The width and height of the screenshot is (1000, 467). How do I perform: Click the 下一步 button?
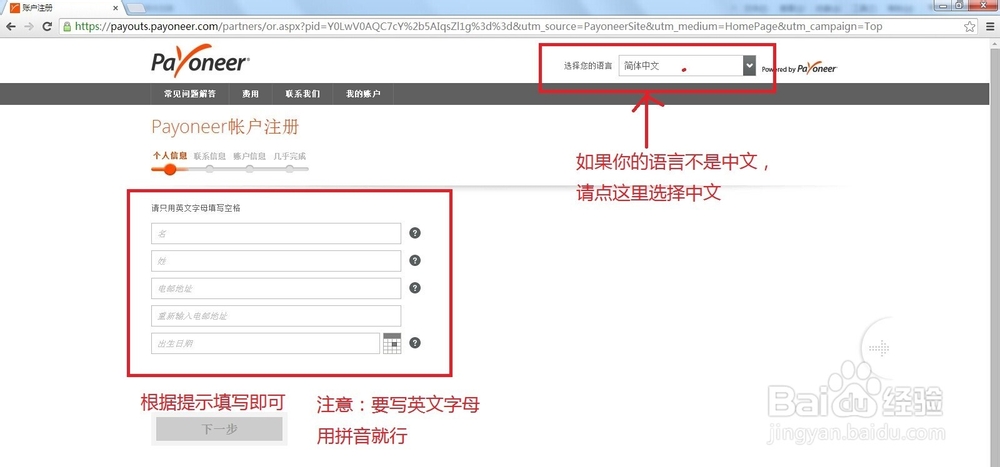pos(219,429)
